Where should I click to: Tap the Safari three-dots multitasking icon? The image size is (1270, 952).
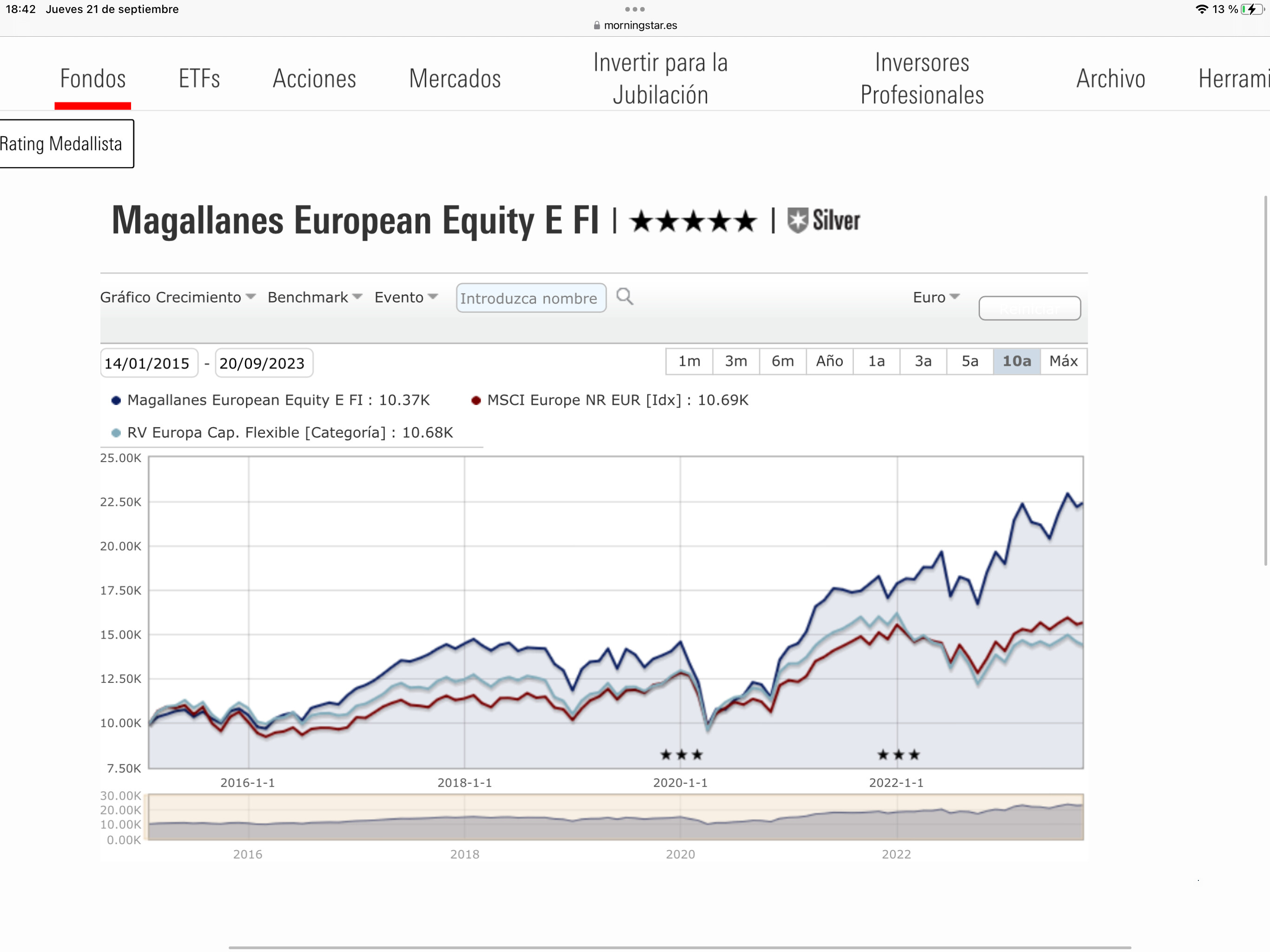635,9
